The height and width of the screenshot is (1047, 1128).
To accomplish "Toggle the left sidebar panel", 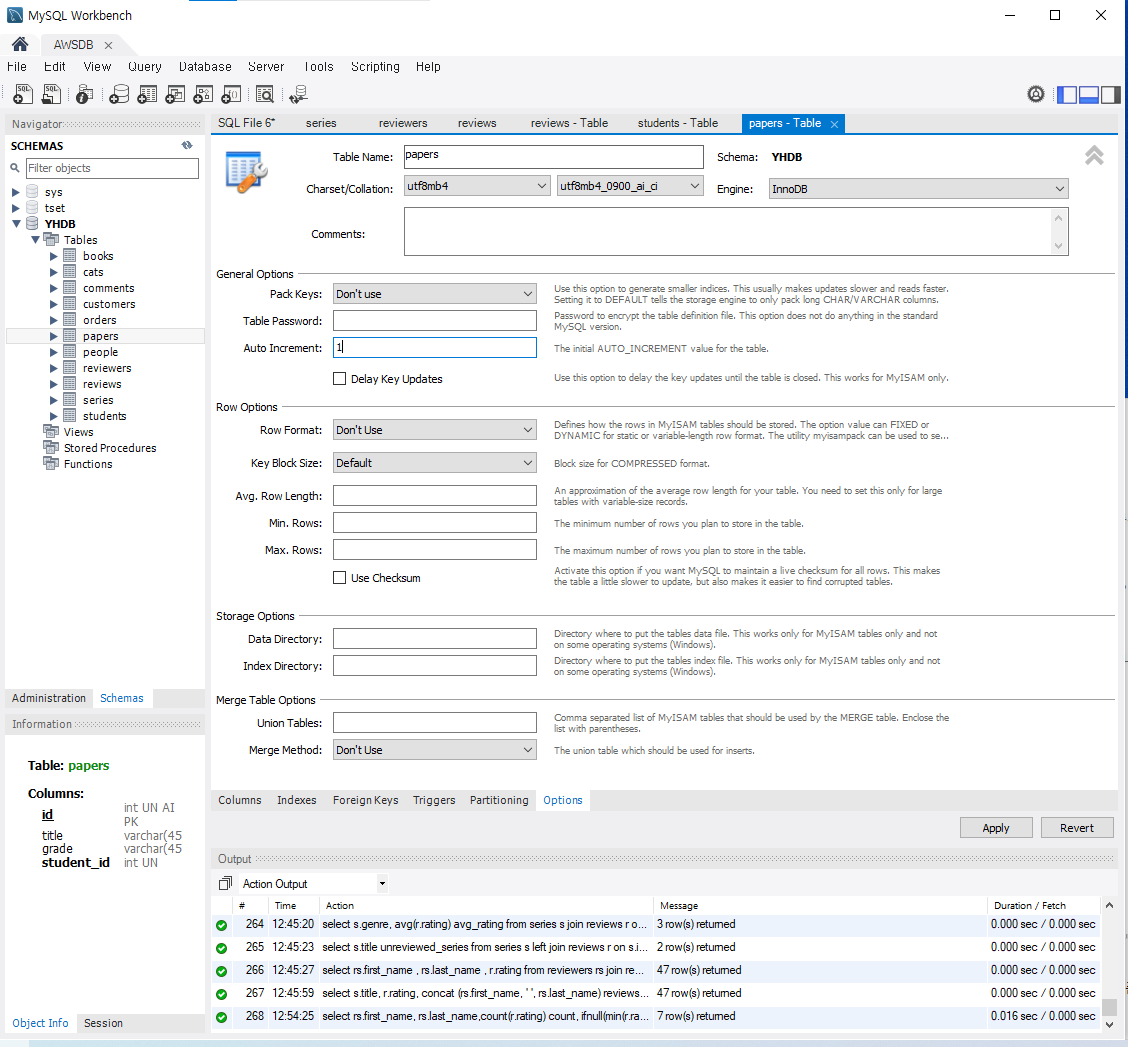I will click(x=1067, y=94).
